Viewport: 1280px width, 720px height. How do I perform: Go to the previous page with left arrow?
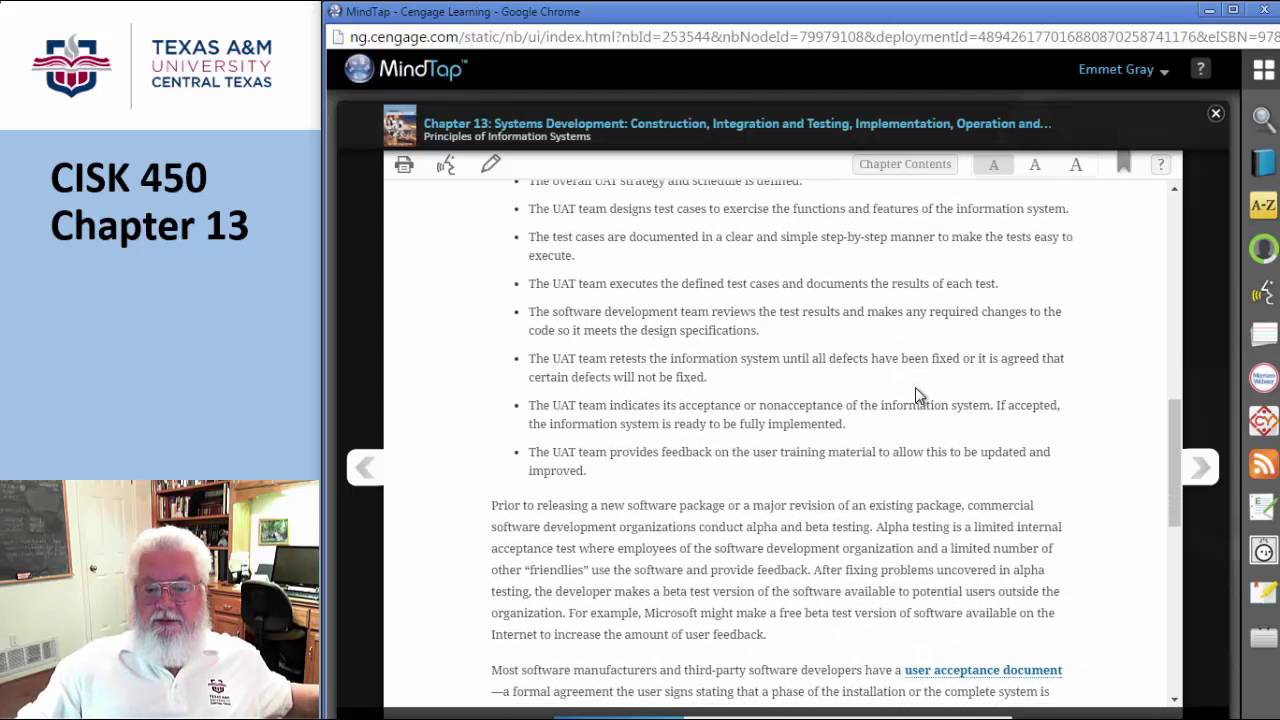pos(365,467)
